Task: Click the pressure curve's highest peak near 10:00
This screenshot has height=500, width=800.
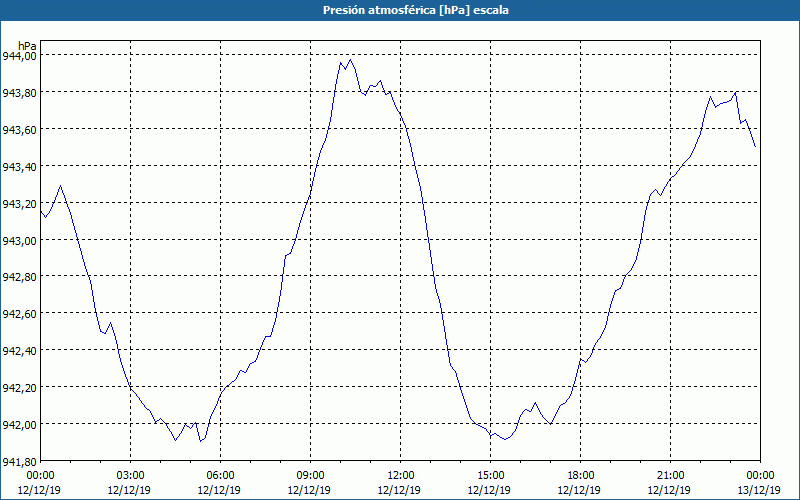Action: [350, 60]
